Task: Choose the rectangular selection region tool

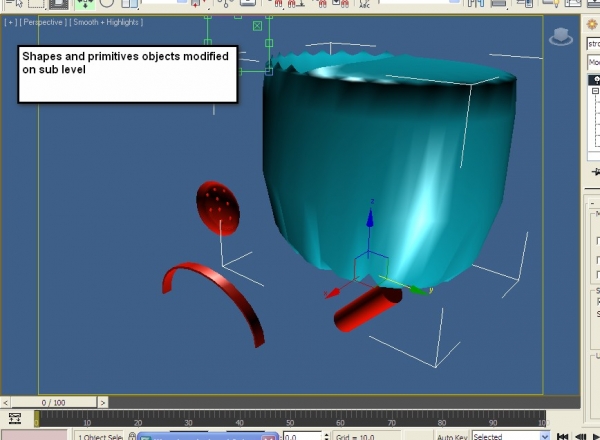Action: (x=35, y=3)
